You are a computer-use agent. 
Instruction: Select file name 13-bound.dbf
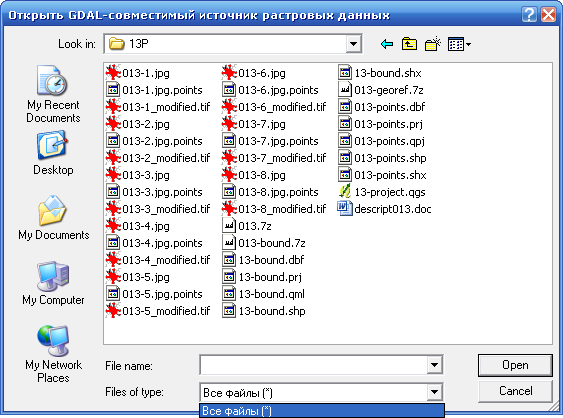pyautogui.click(x=271, y=260)
